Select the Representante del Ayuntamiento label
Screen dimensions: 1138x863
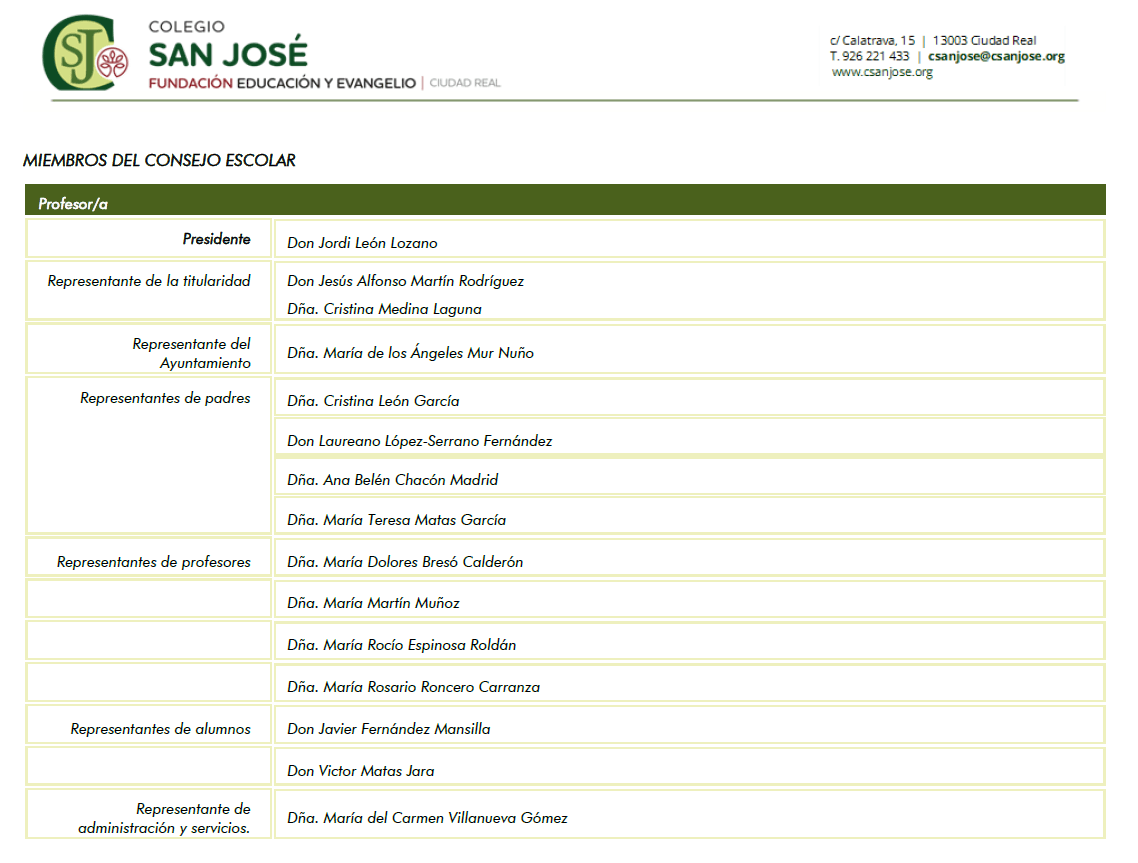coord(192,353)
